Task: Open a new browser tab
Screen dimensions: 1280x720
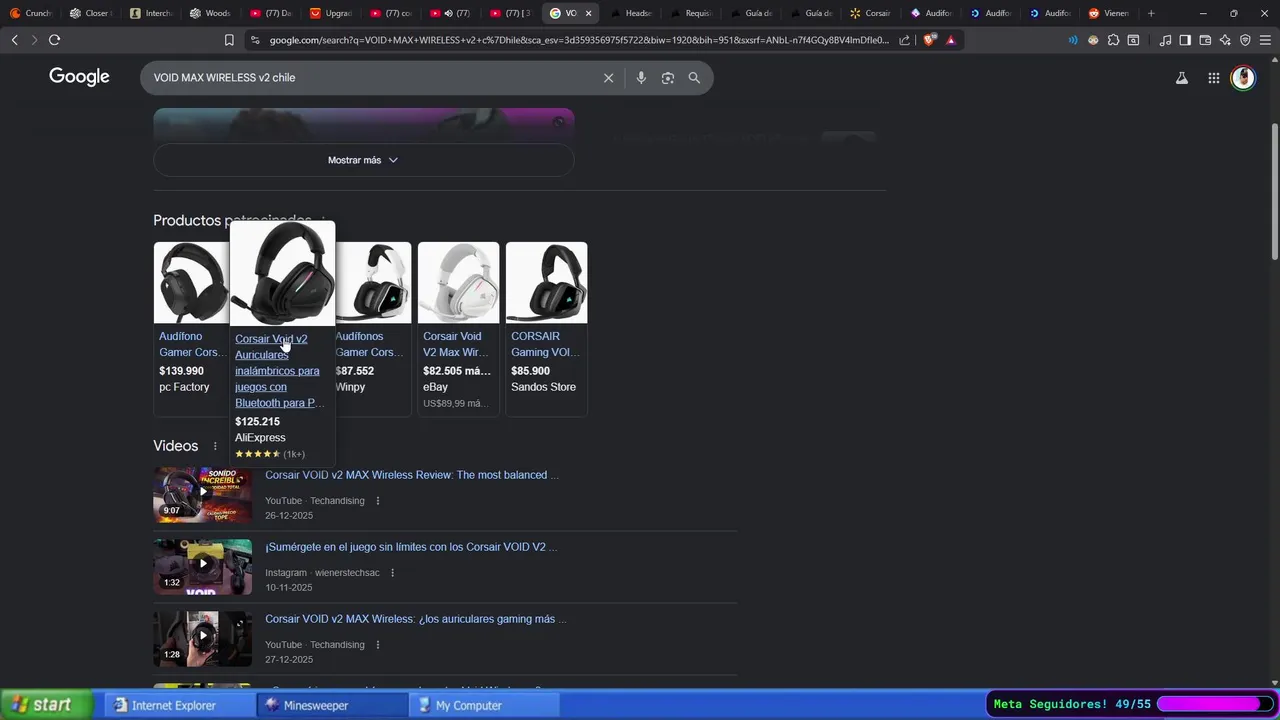Action: 1151,13
